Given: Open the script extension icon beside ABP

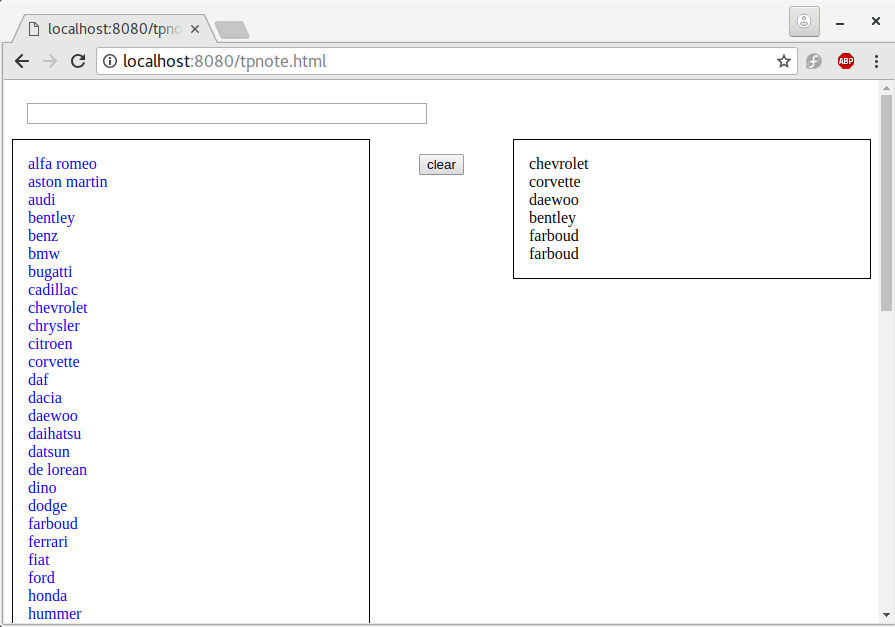Looking at the screenshot, I should [x=814, y=61].
